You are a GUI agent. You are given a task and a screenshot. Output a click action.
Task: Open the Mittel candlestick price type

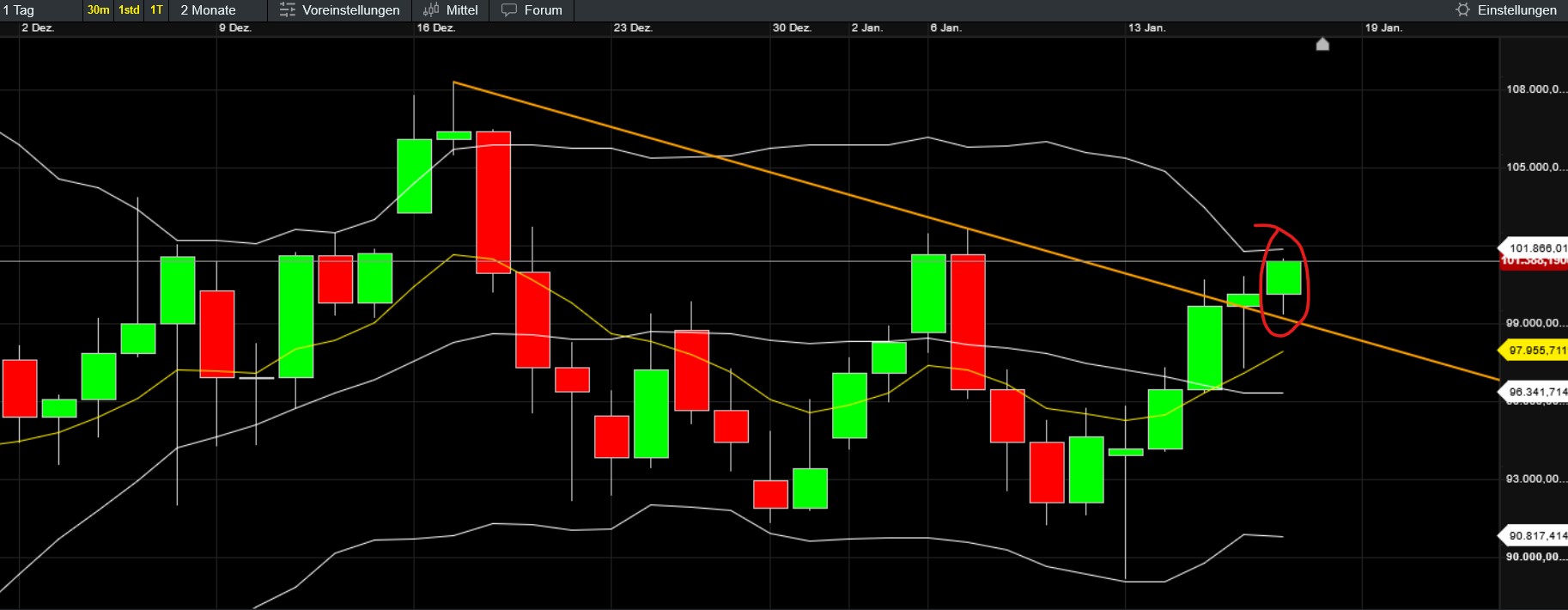451,10
